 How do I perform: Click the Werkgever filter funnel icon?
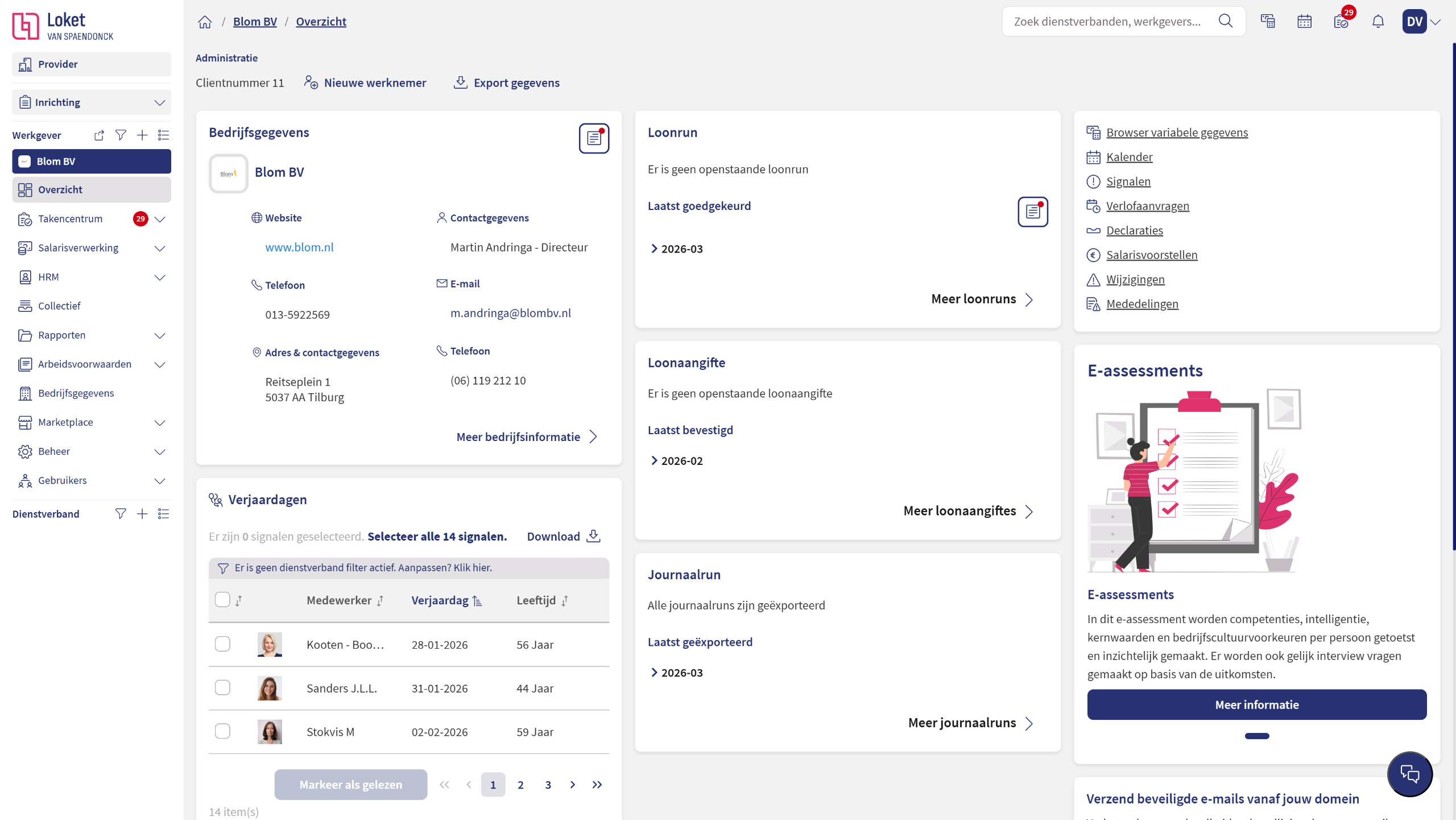[x=121, y=135]
